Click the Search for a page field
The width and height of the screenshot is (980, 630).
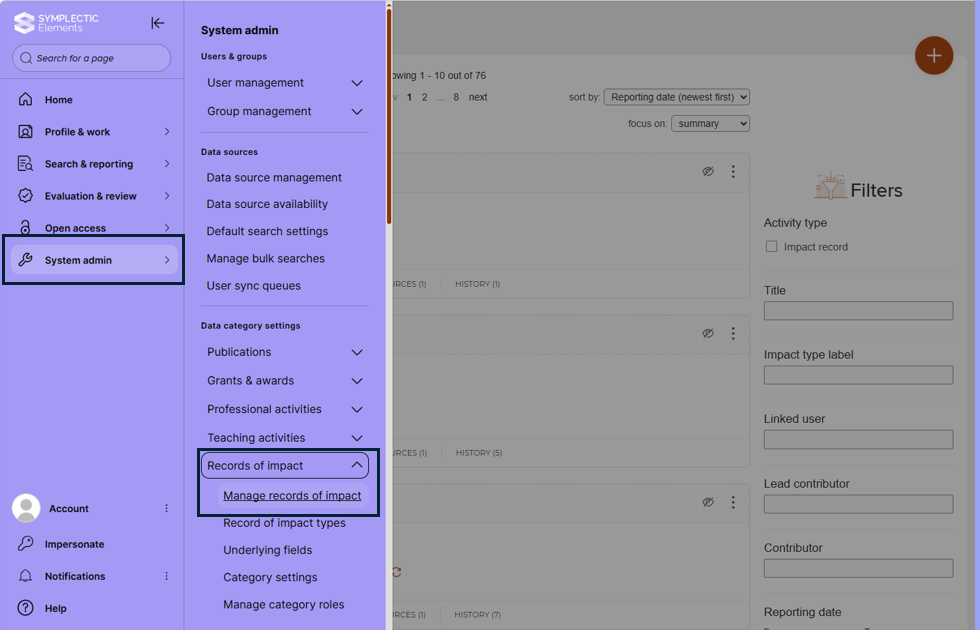(91, 58)
